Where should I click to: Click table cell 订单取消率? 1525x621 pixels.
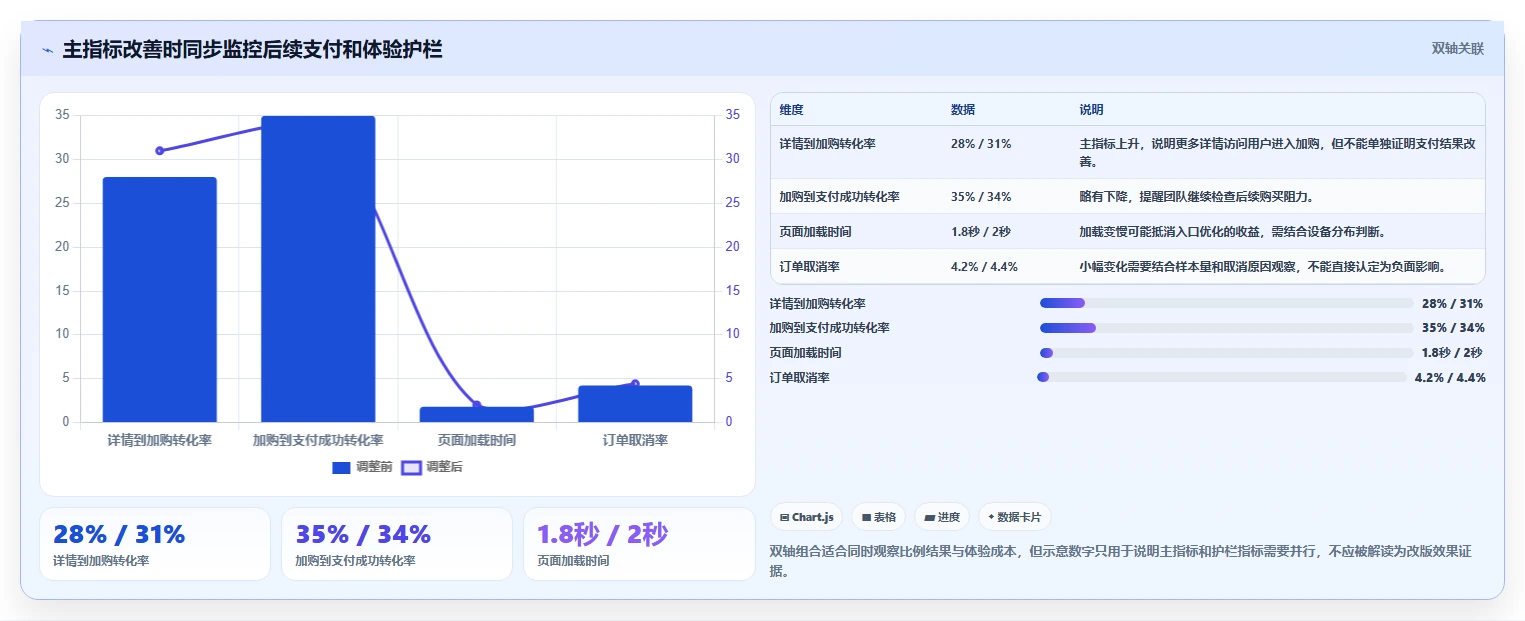(809, 267)
